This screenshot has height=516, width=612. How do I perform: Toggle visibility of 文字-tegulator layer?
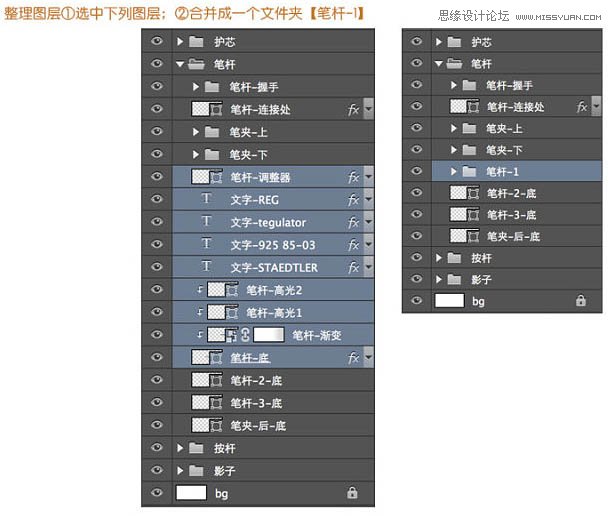[157, 222]
